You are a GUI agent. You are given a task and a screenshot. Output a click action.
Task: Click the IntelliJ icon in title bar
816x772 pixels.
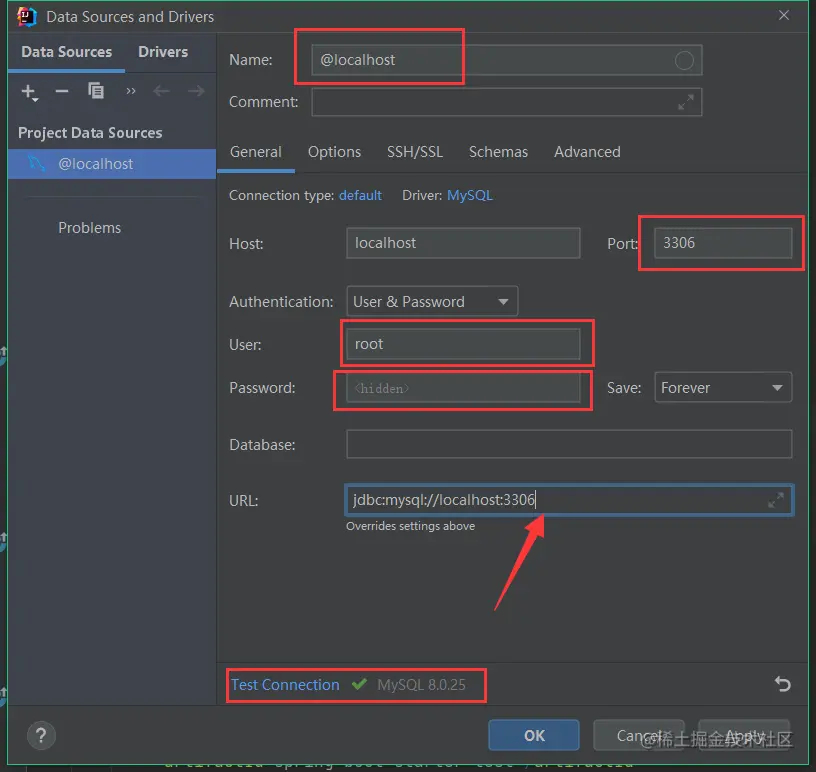coord(26,17)
